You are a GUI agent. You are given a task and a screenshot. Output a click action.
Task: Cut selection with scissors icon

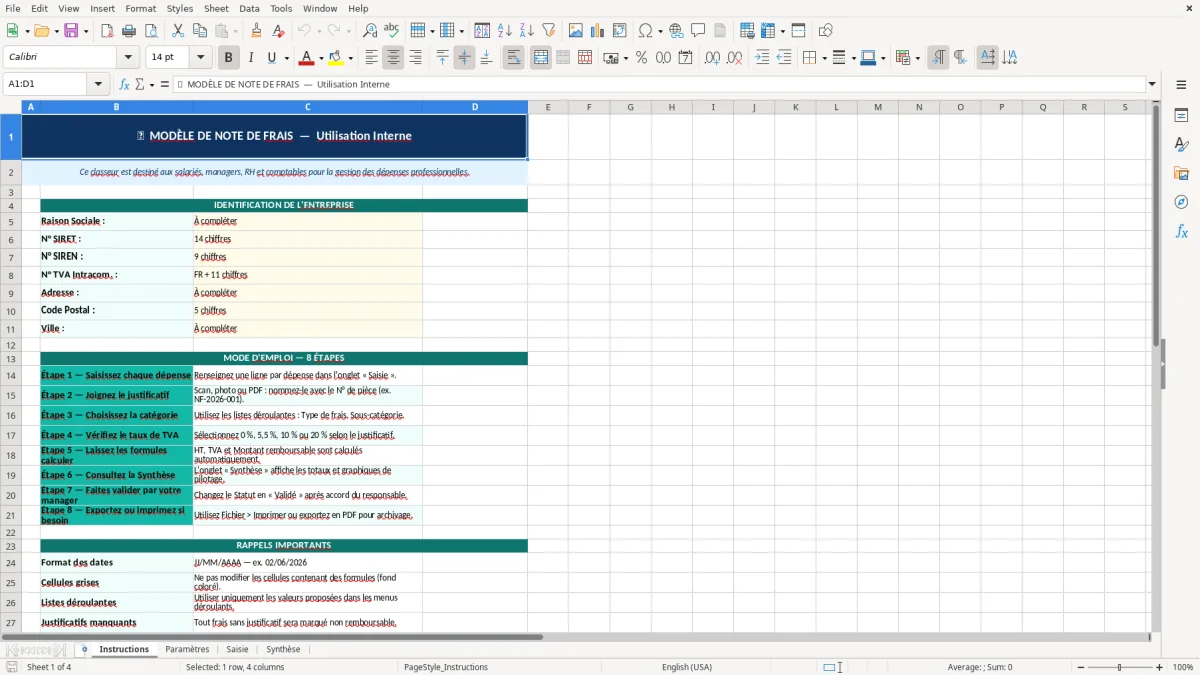[x=178, y=31]
